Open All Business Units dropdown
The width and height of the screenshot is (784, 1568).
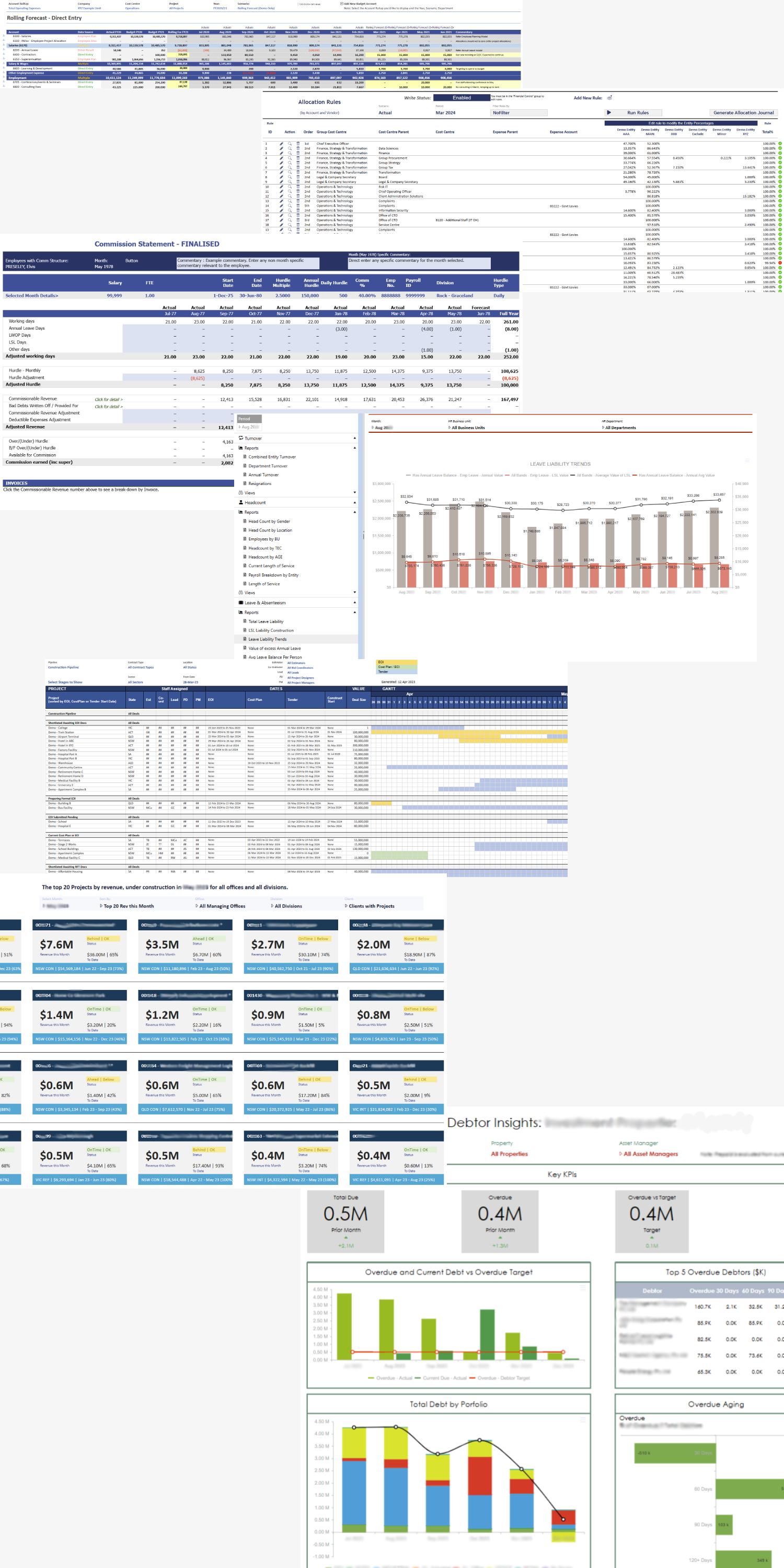(x=467, y=428)
